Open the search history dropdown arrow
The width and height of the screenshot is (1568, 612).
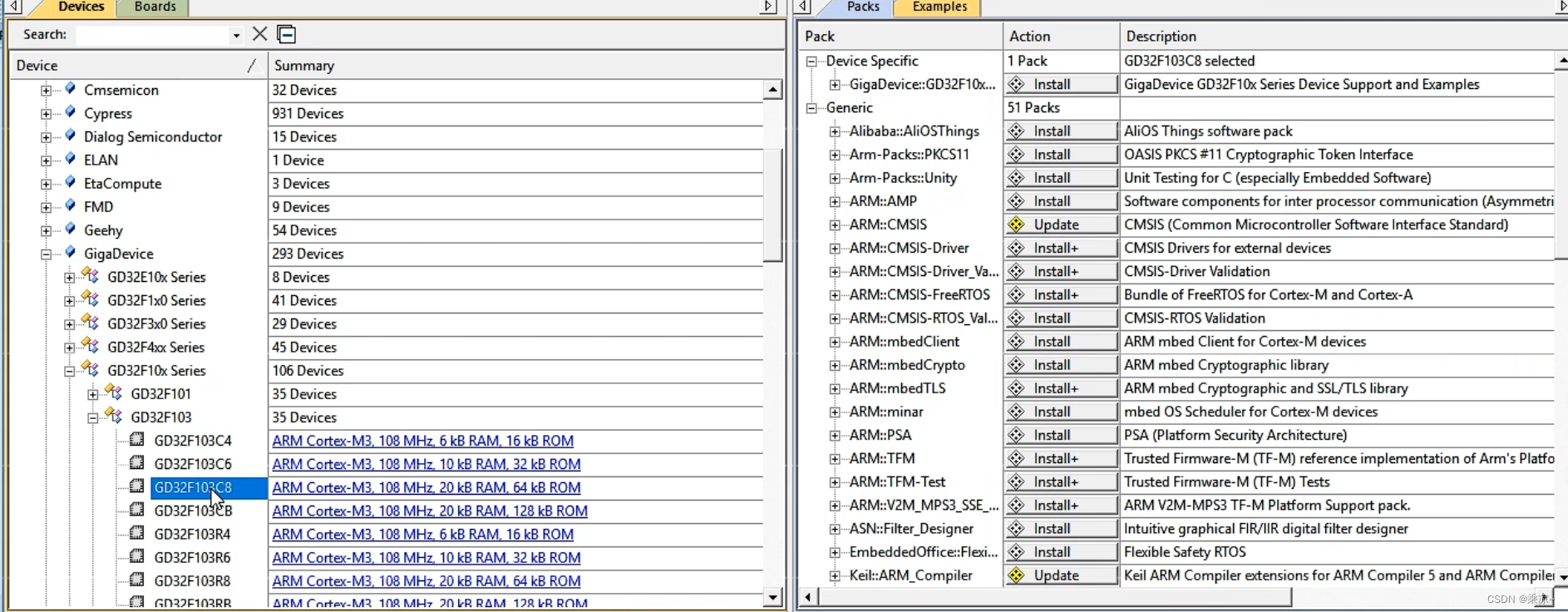point(236,35)
